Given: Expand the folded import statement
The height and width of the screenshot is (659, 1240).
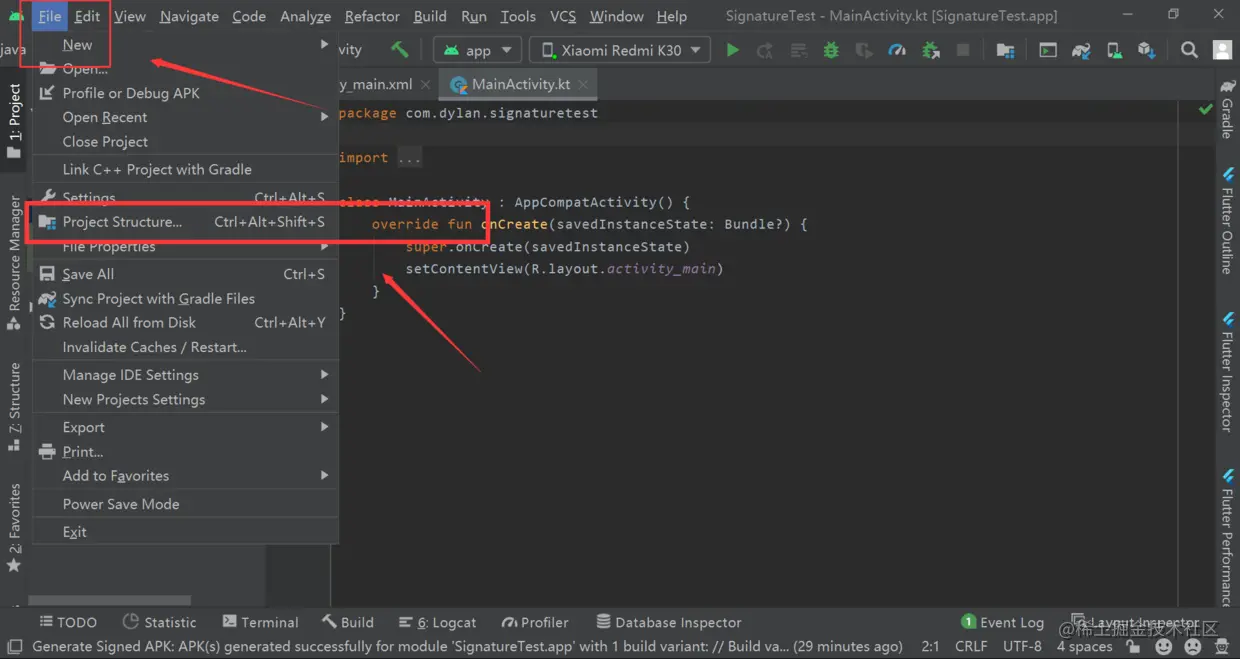Looking at the screenshot, I should click(410, 158).
